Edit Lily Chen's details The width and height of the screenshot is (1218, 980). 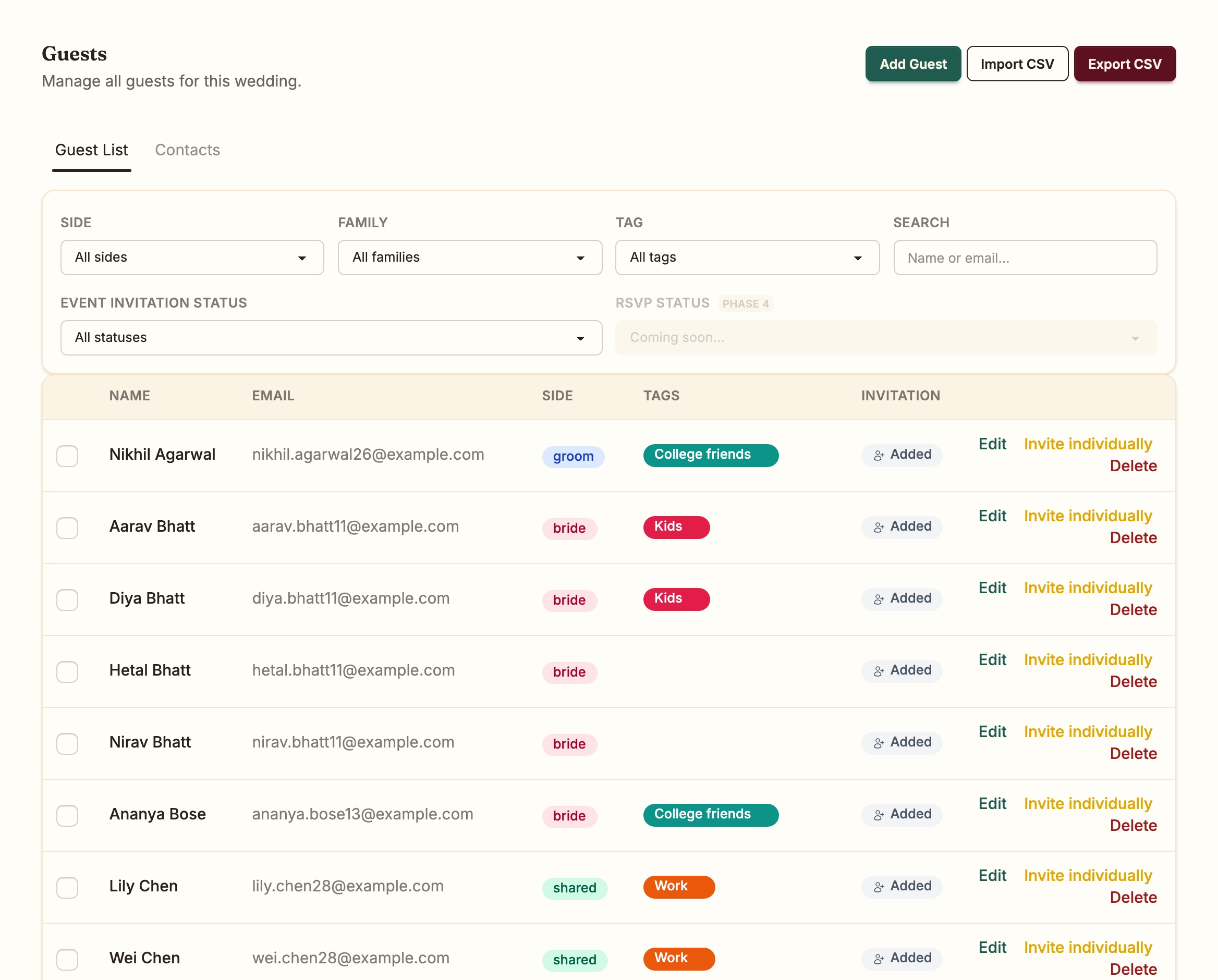[x=992, y=876]
